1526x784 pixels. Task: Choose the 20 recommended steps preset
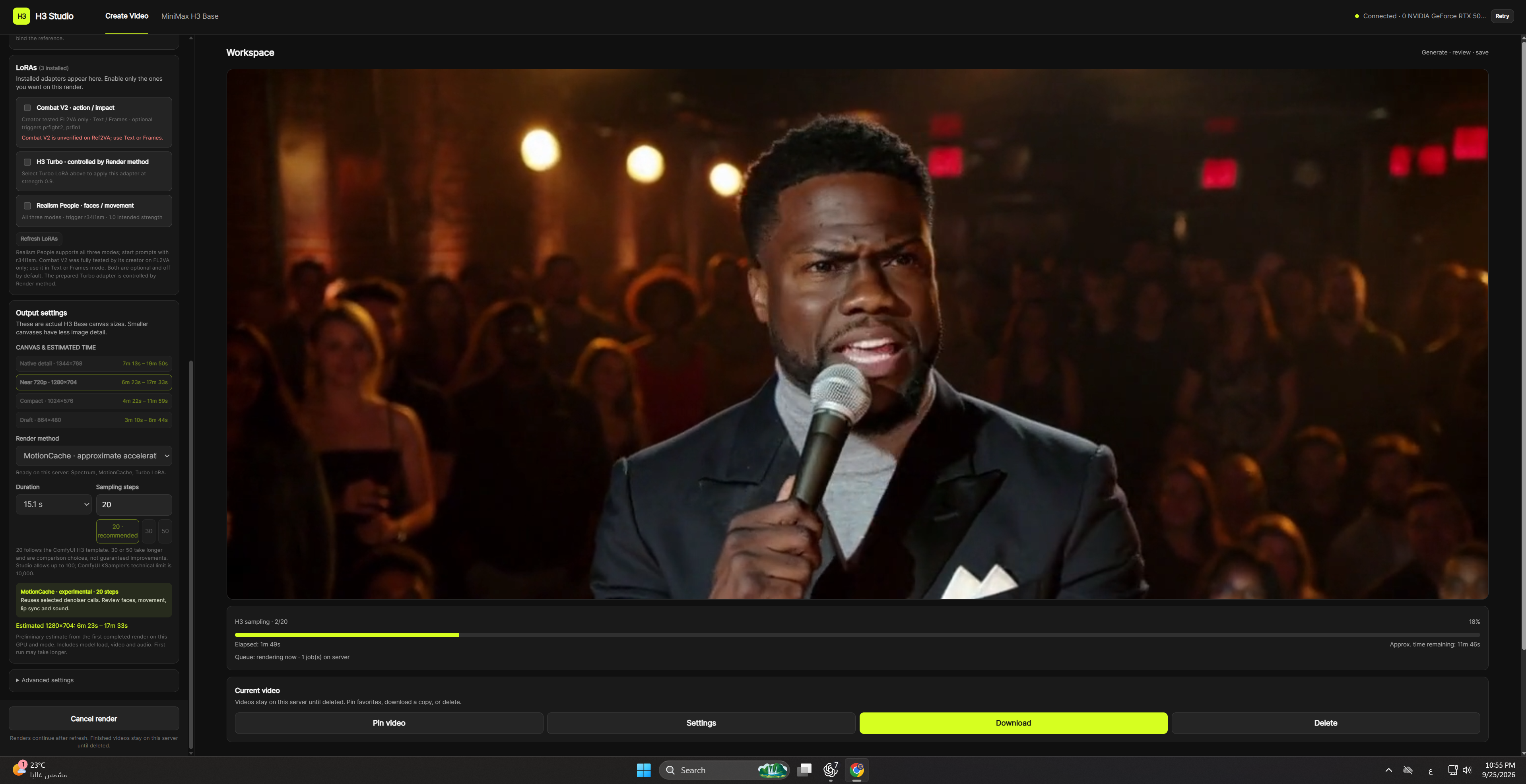(117, 531)
